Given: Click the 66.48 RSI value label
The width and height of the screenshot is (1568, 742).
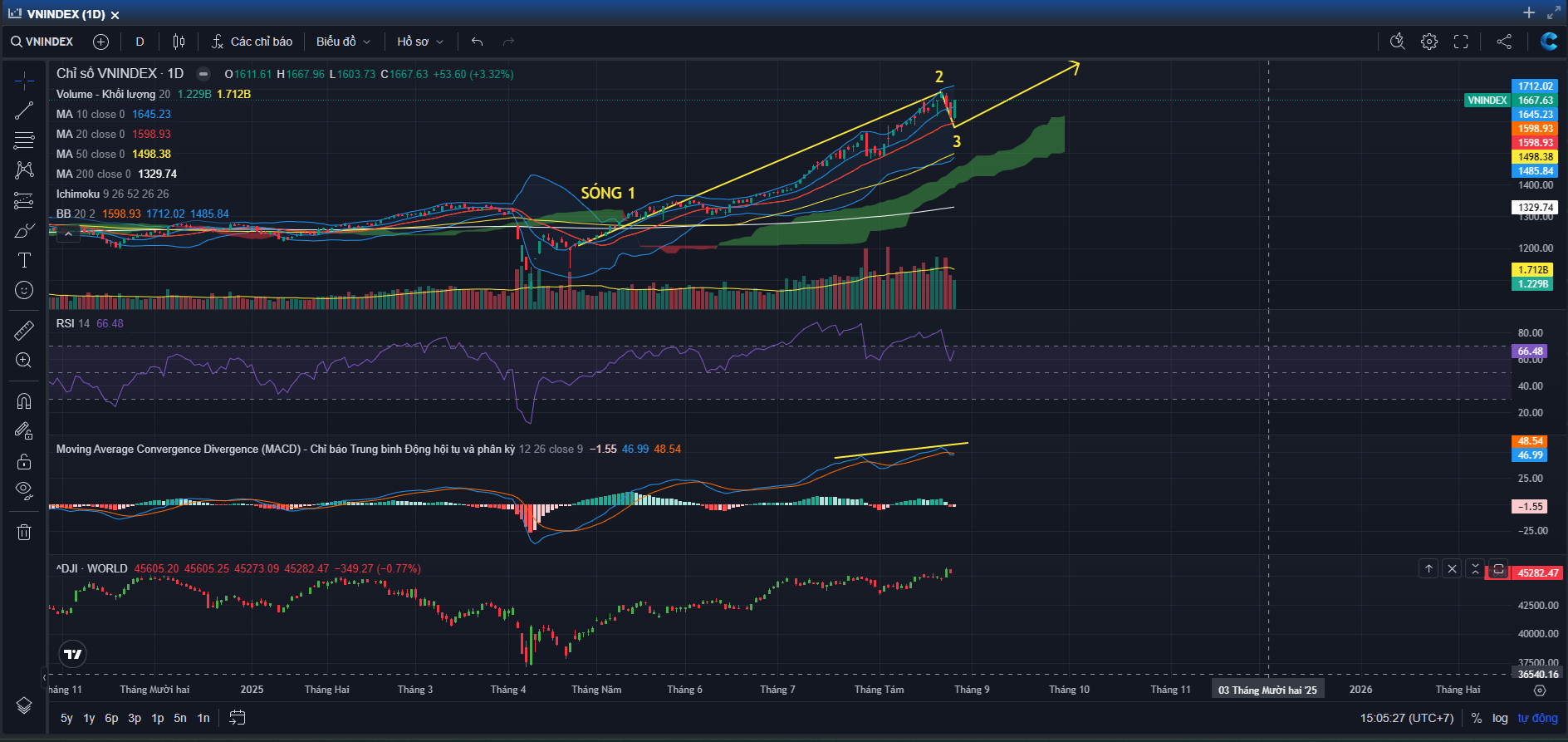Looking at the screenshot, I should (x=1530, y=351).
